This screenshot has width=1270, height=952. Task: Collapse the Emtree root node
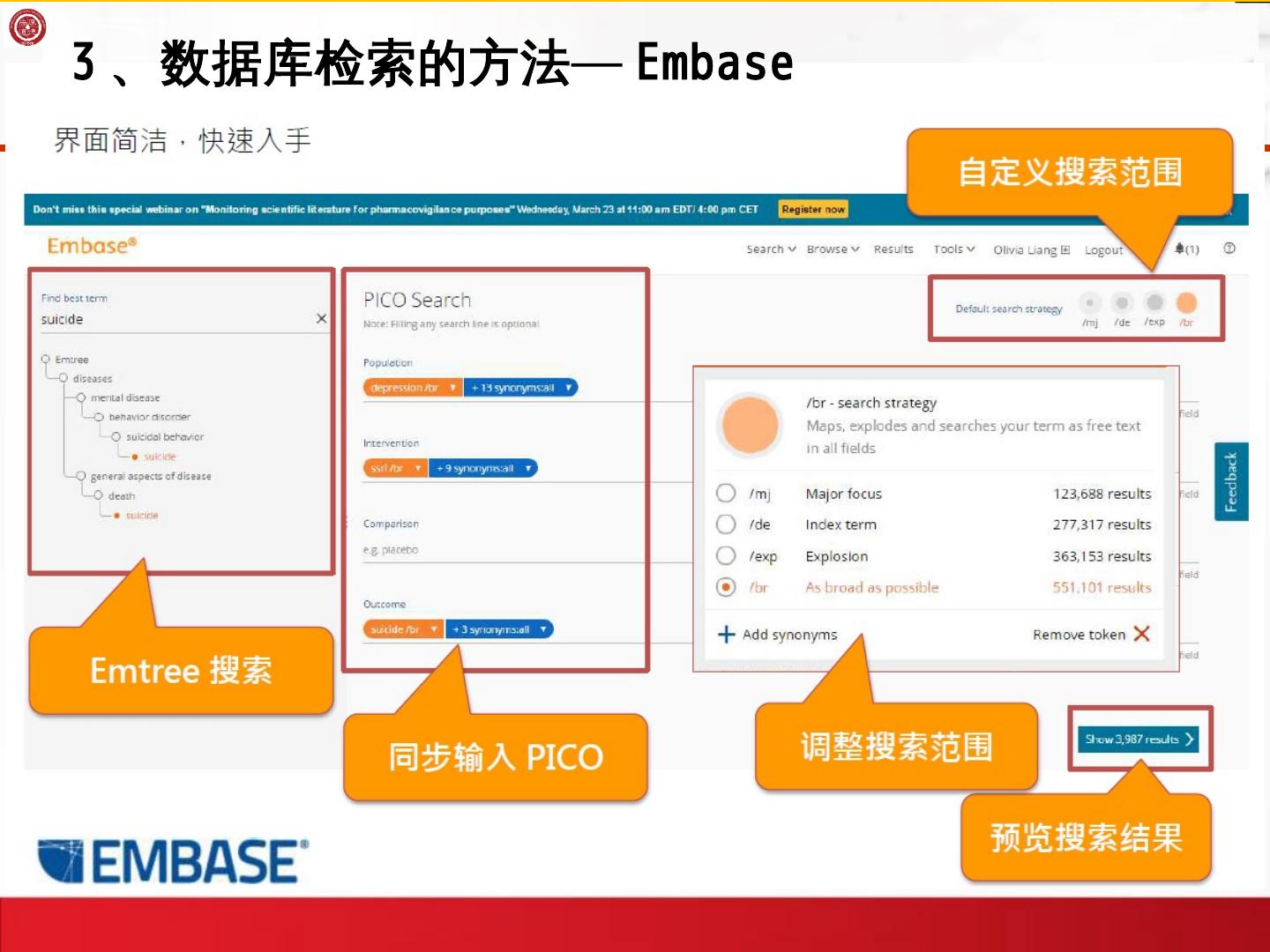click(x=45, y=359)
